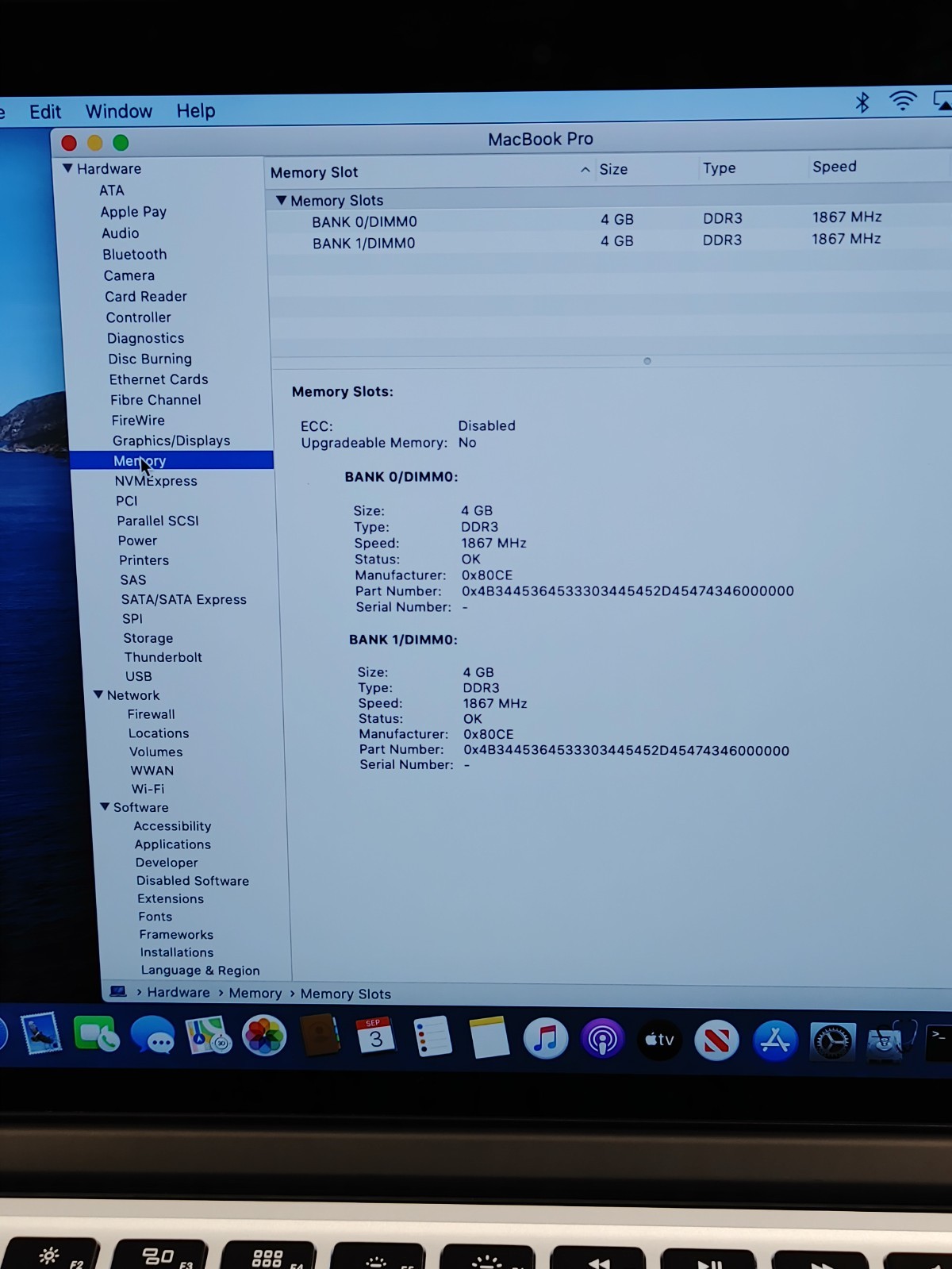The image size is (952, 1269).
Task: Select Apple Pay in the sidebar
Action: point(133,212)
